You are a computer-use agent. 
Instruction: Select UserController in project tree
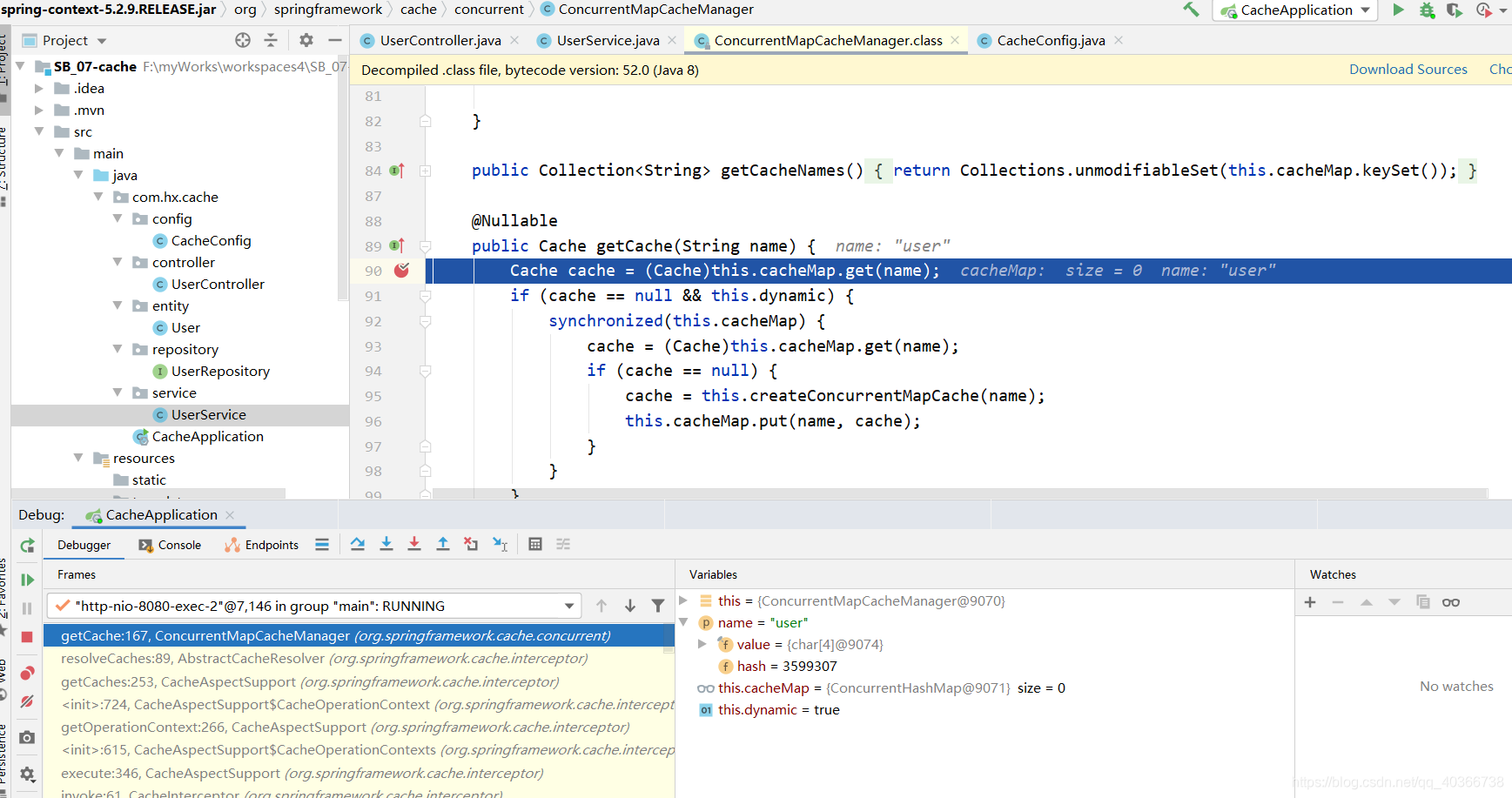pyautogui.click(x=218, y=285)
